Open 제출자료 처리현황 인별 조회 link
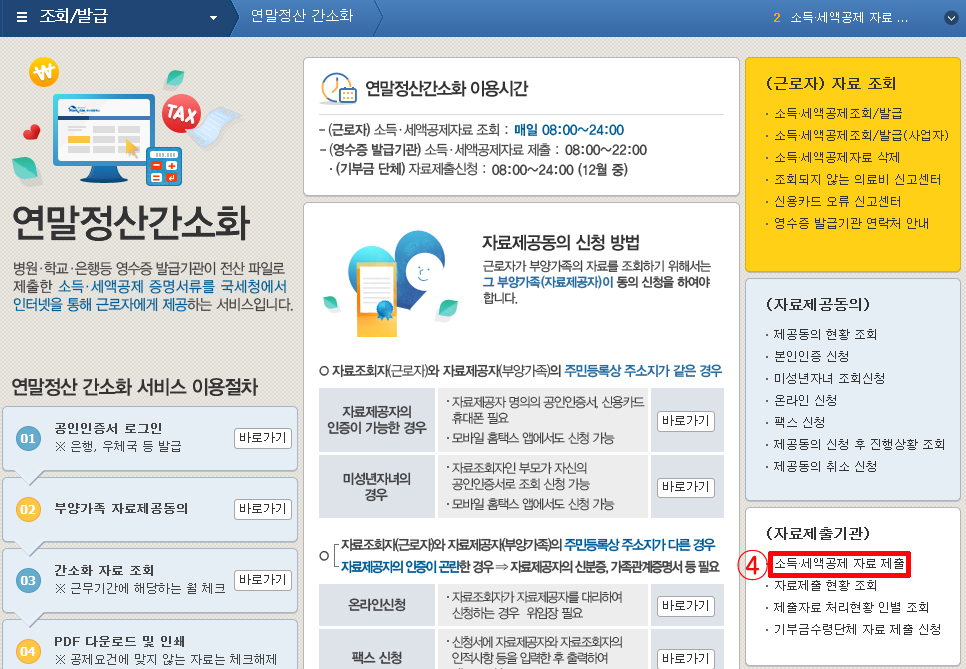Image resolution: width=966 pixels, height=669 pixels. [x=851, y=607]
